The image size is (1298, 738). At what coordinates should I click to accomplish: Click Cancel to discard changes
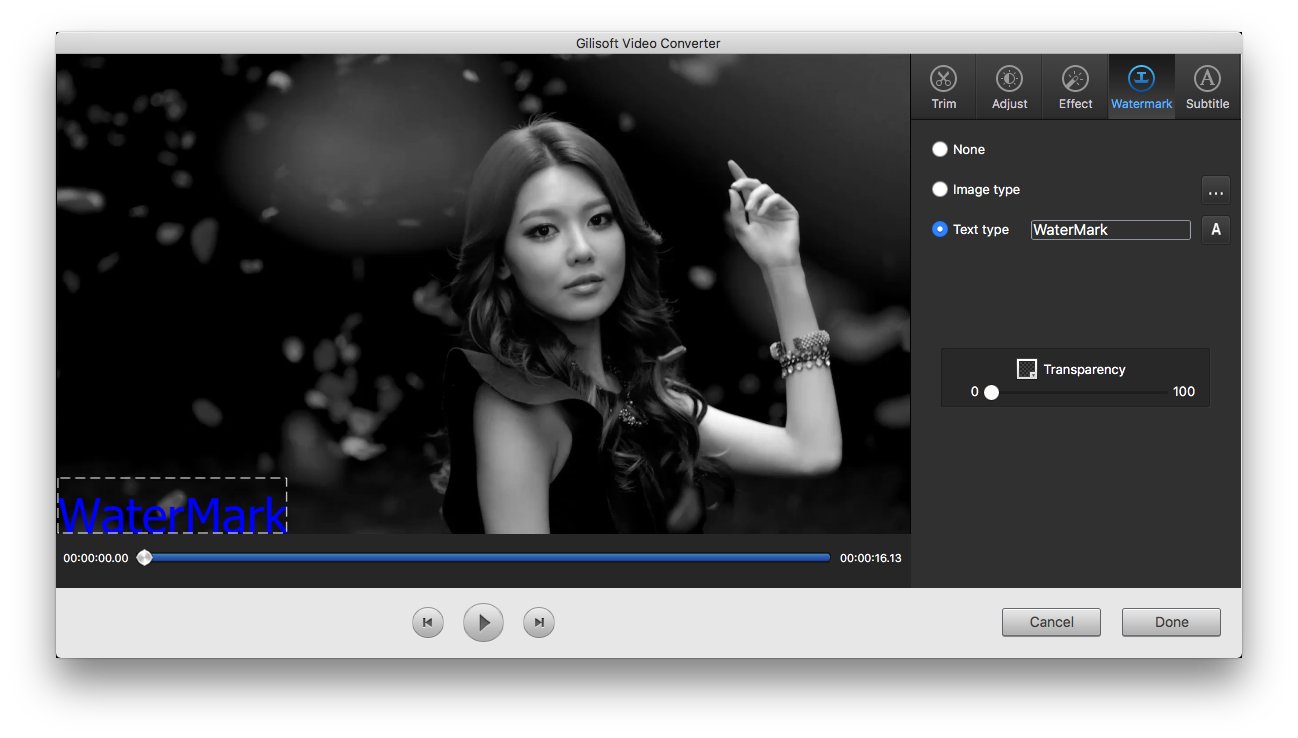coord(1051,622)
